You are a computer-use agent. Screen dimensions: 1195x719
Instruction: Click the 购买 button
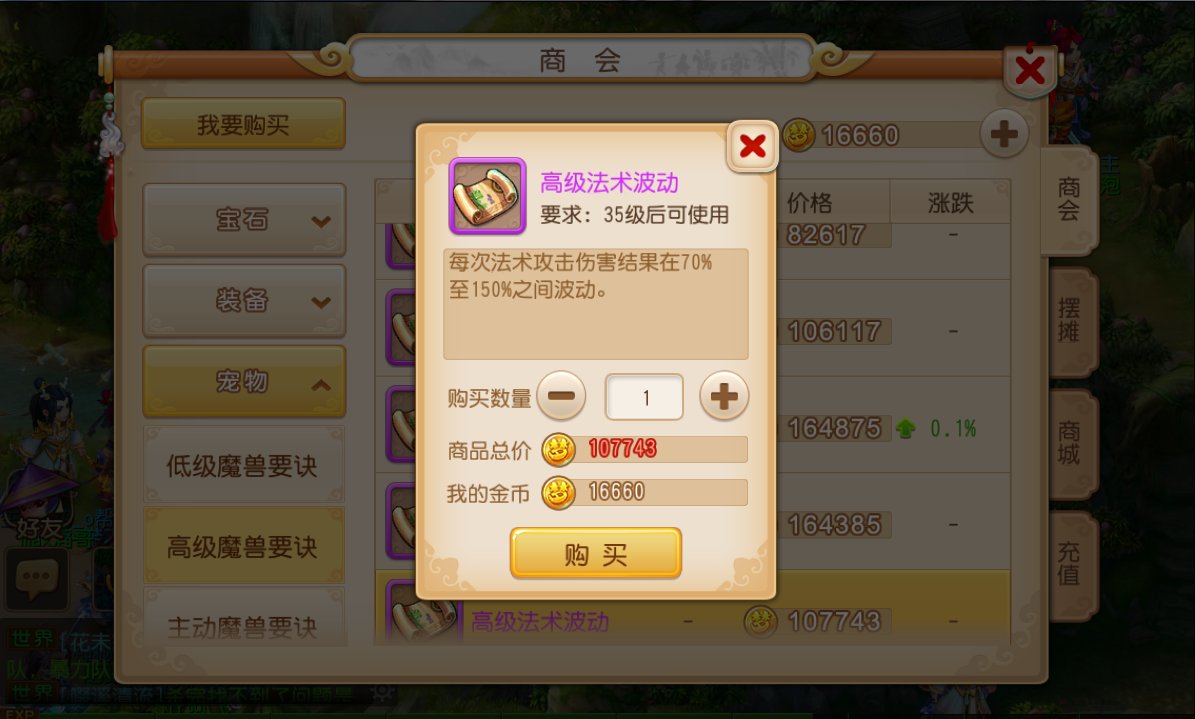pyautogui.click(x=595, y=554)
